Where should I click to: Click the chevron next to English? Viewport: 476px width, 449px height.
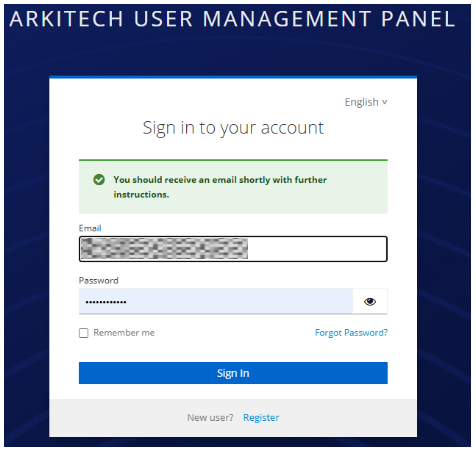point(385,102)
